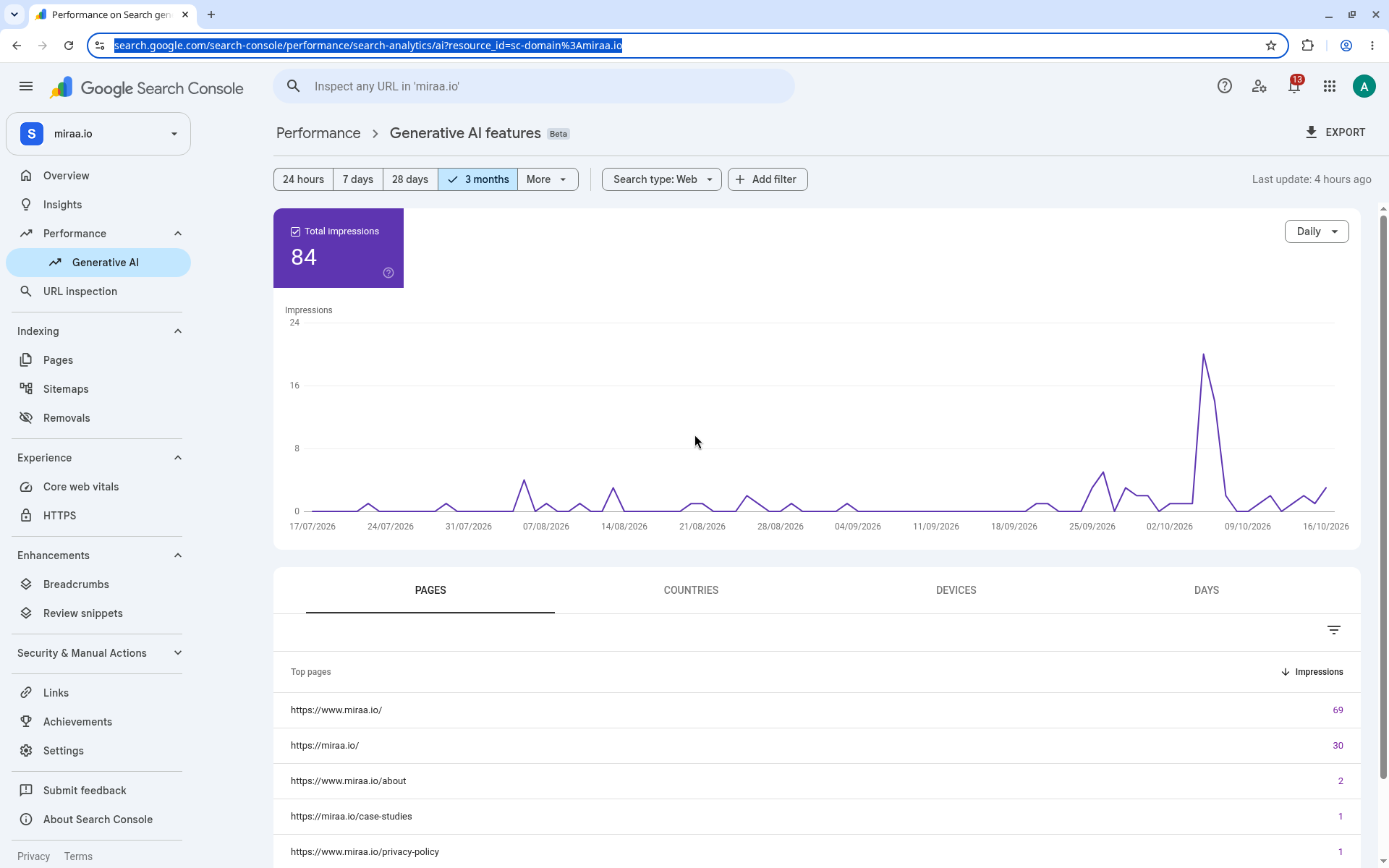
Task: Open a new browser tab
Action: coord(211,14)
